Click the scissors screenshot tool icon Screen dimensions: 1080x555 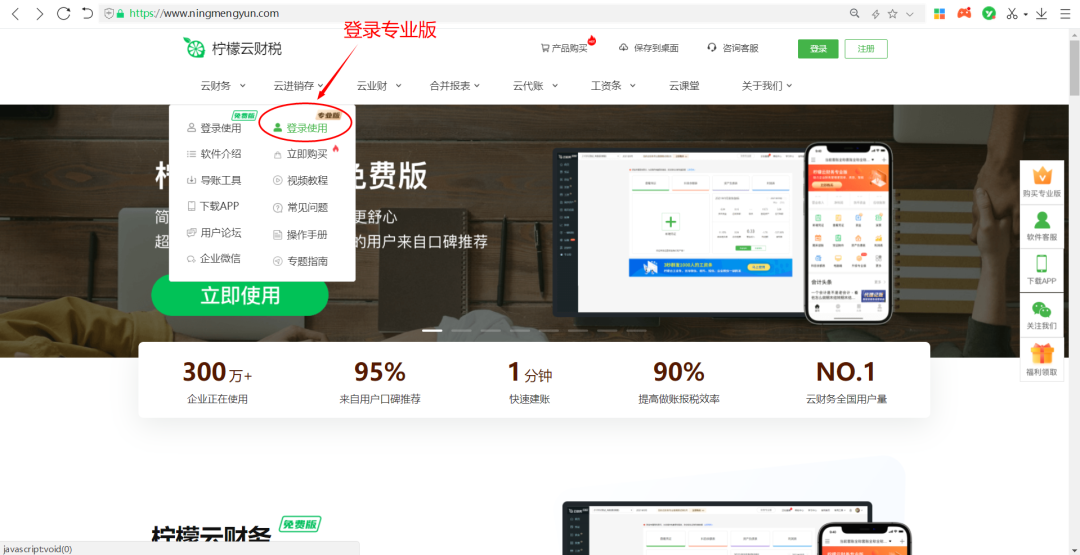click(x=1012, y=13)
